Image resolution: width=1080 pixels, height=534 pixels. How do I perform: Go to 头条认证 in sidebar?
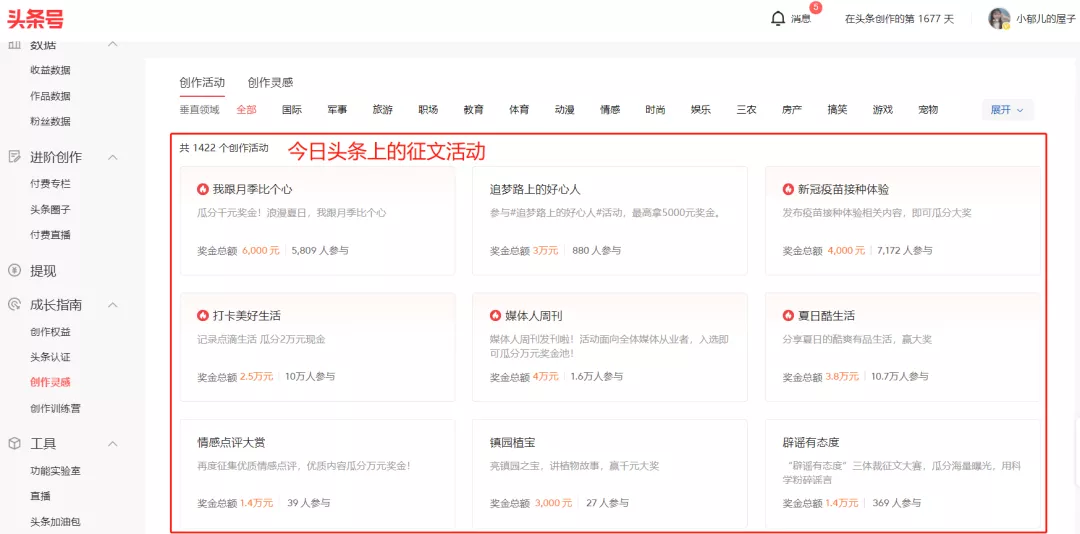click(50, 357)
